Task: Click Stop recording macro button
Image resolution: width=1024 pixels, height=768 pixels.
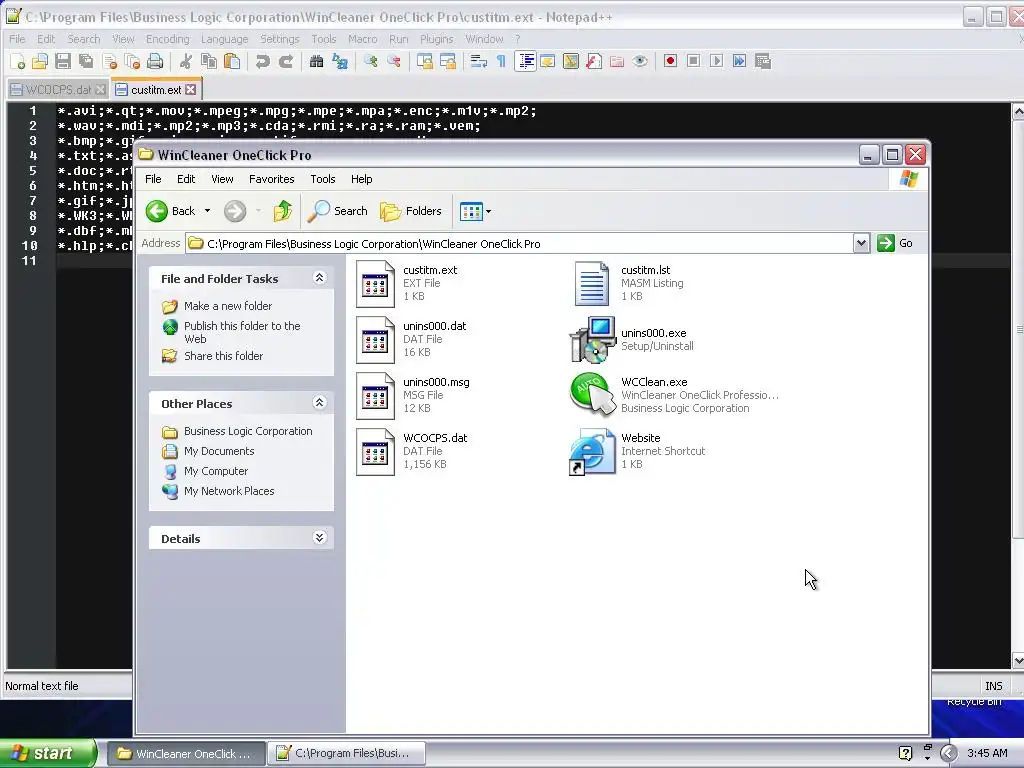Action: coord(694,61)
